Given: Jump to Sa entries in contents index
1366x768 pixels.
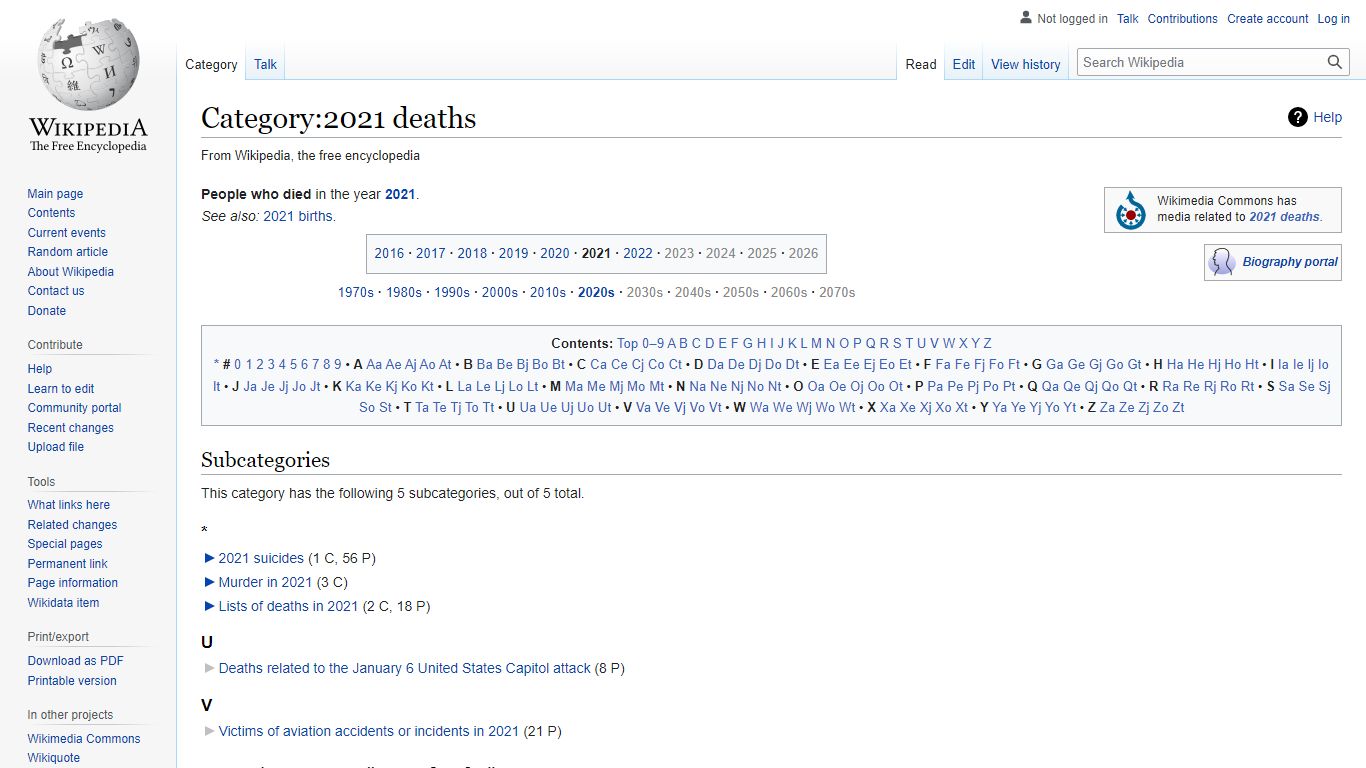Looking at the screenshot, I should pos(1286,386).
